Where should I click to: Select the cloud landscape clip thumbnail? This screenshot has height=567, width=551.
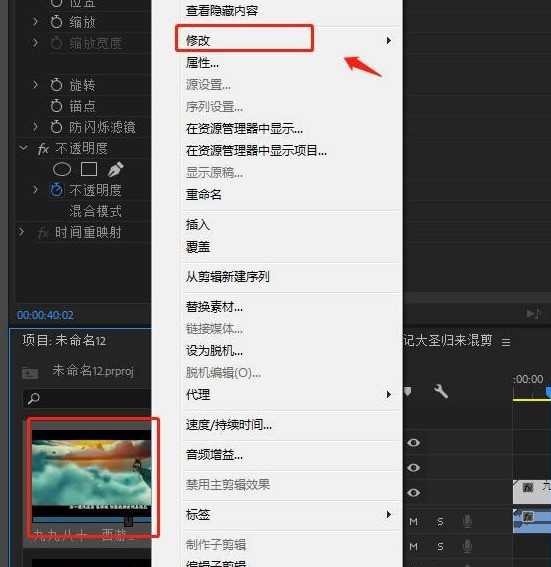pos(91,473)
